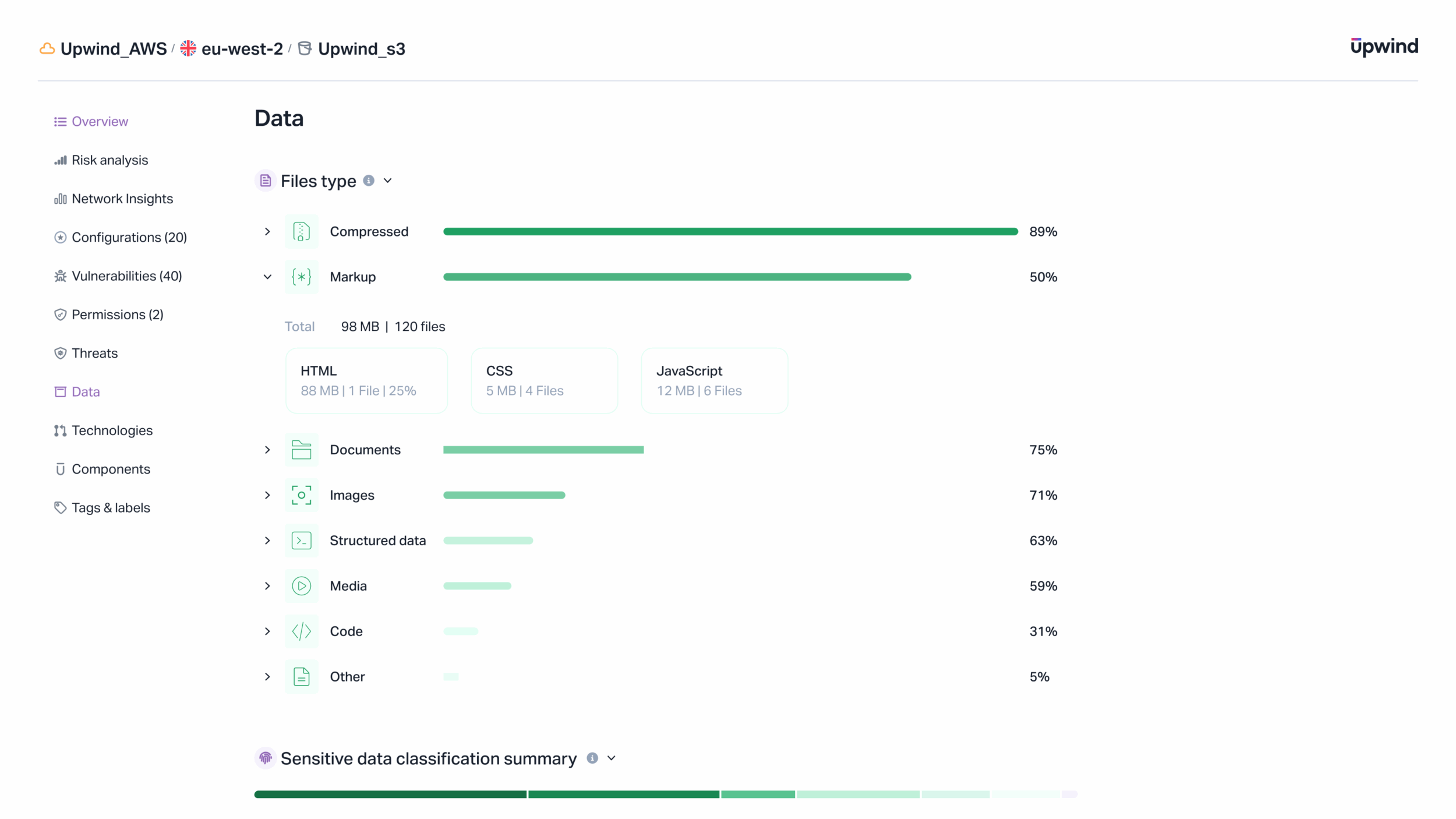Expand the Structured data row
1456x819 pixels.
[267, 541]
